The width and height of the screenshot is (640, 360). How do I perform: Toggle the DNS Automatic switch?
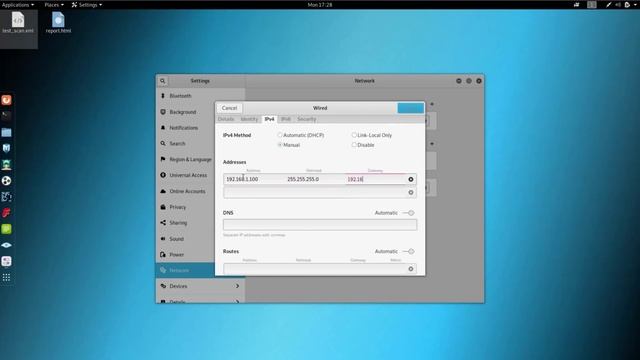click(x=408, y=213)
